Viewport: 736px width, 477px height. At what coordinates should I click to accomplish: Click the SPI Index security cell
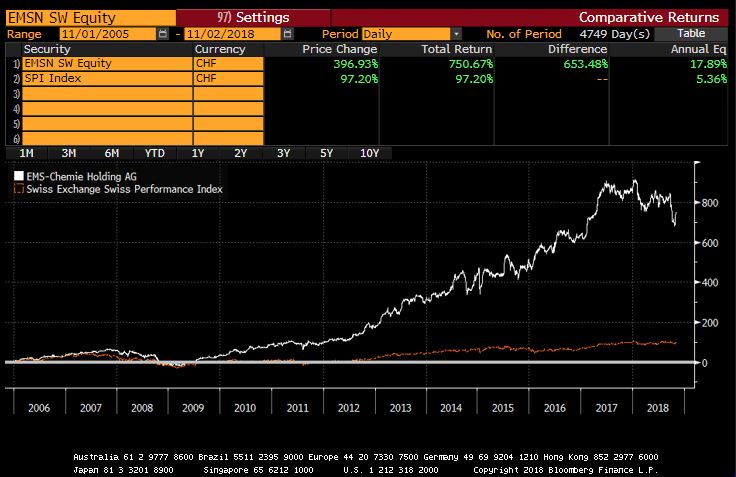107,78
